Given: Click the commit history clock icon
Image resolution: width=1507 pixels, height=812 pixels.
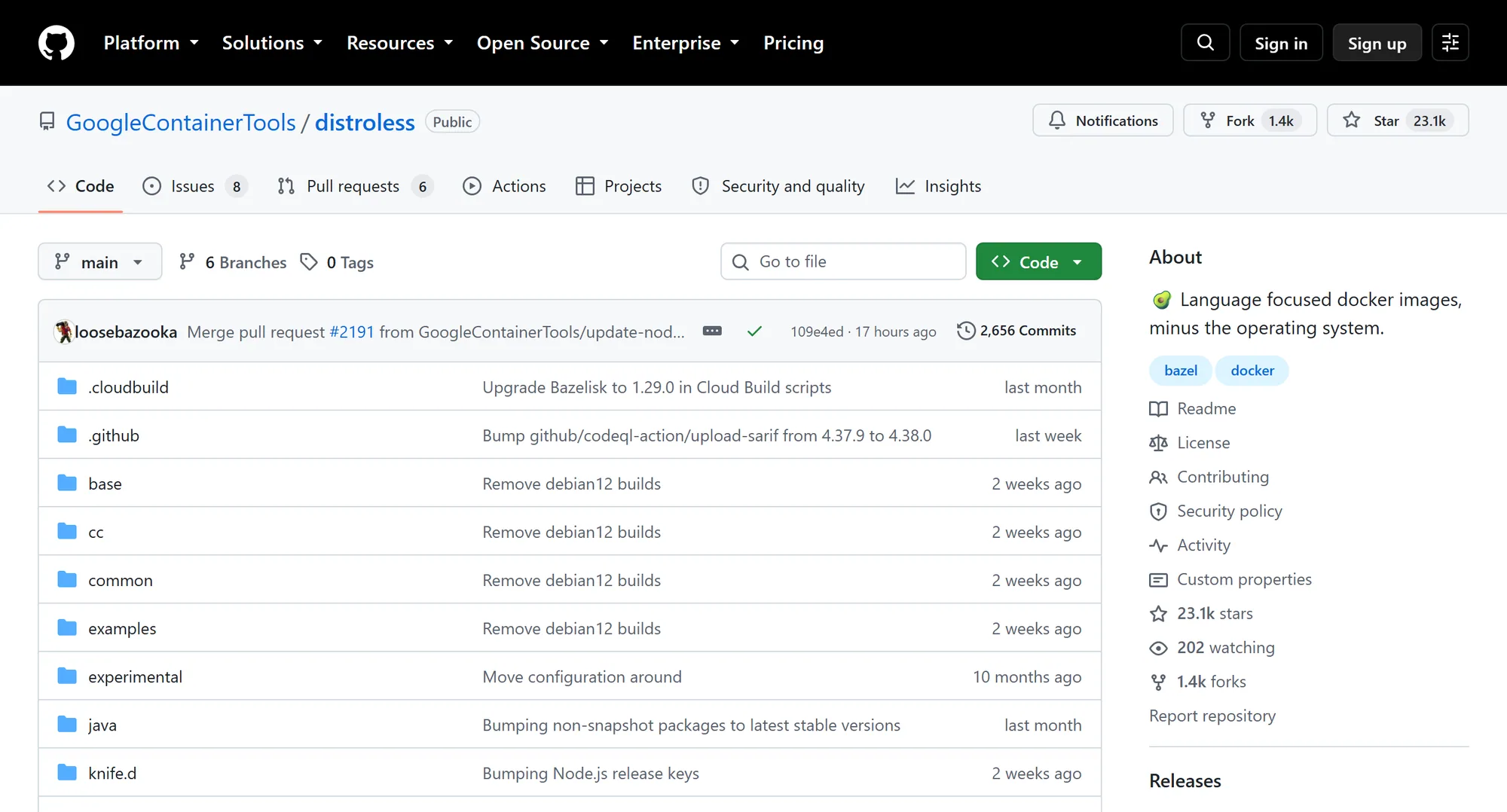Looking at the screenshot, I should pos(965,331).
